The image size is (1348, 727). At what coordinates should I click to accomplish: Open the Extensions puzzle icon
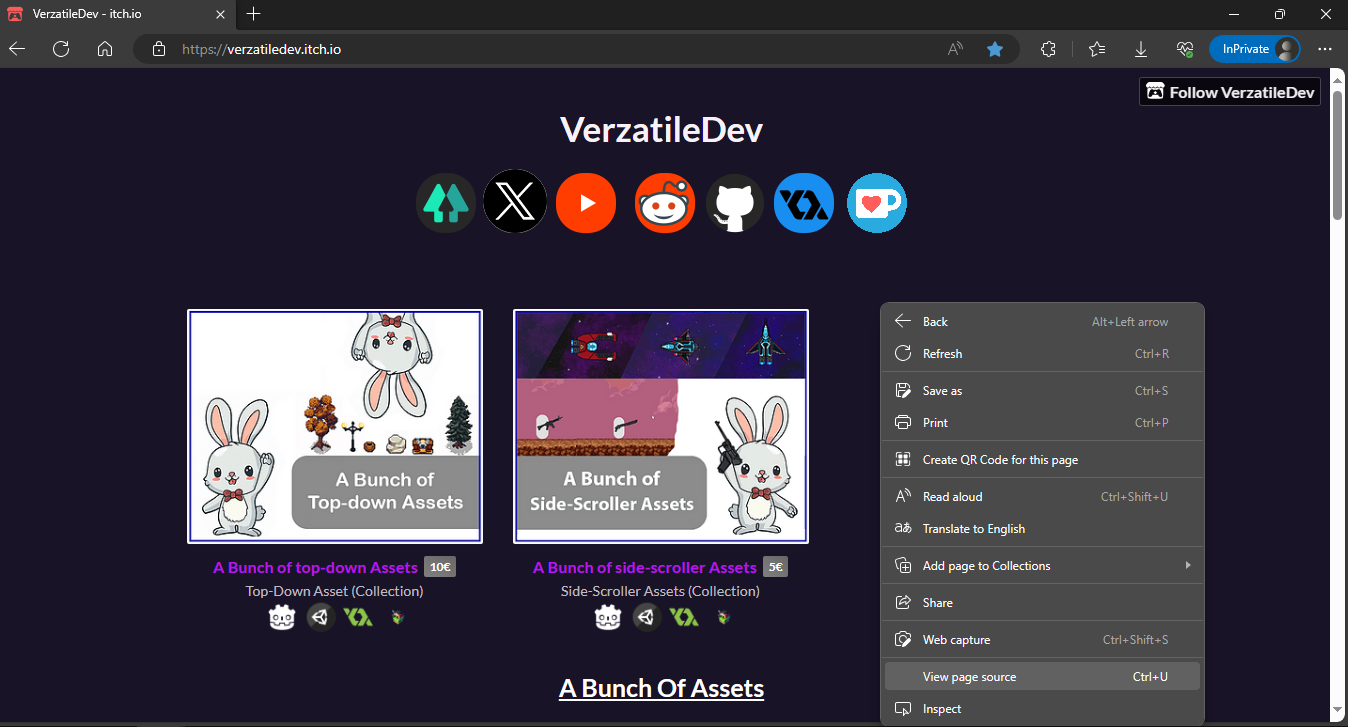pos(1049,49)
